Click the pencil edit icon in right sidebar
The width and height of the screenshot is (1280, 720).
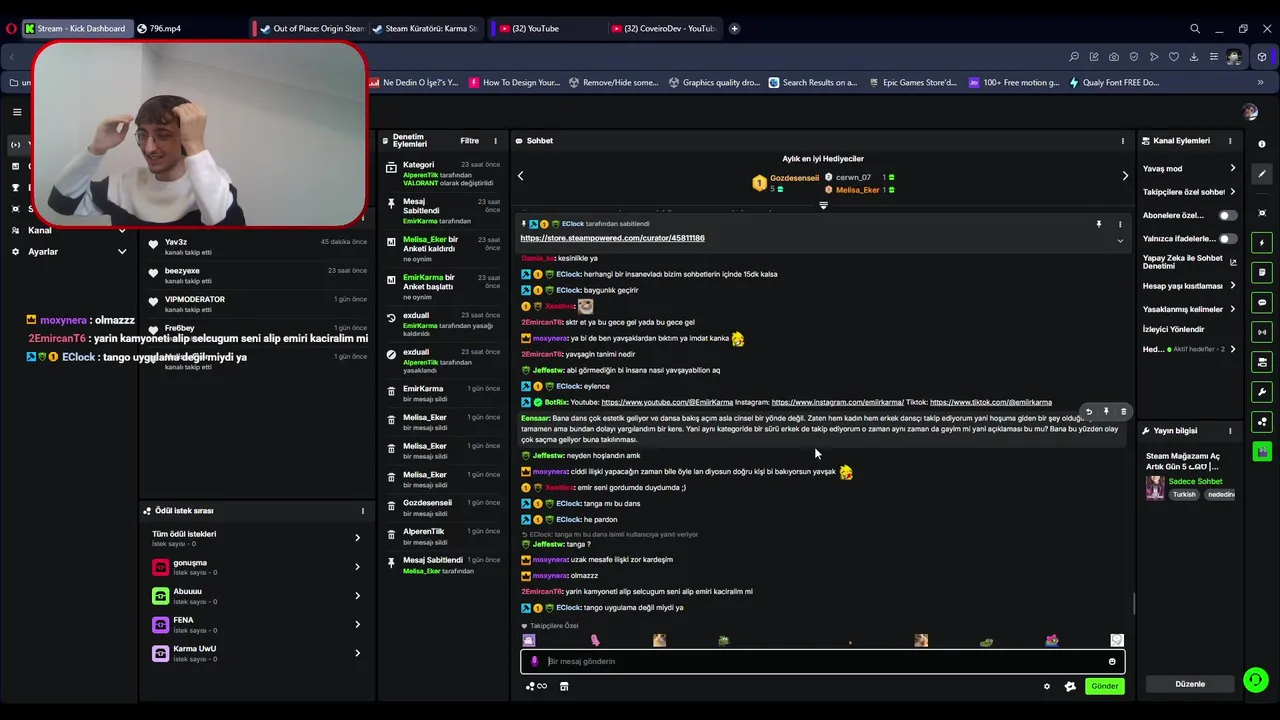click(x=1262, y=174)
